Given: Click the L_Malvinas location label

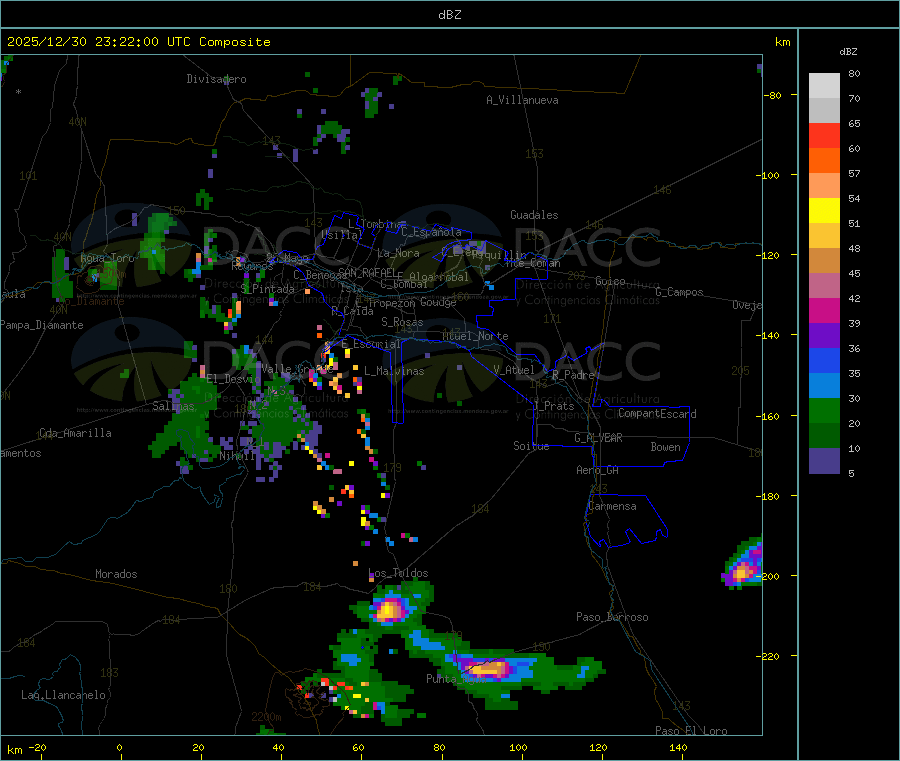Looking at the screenshot, I should [394, 371].
